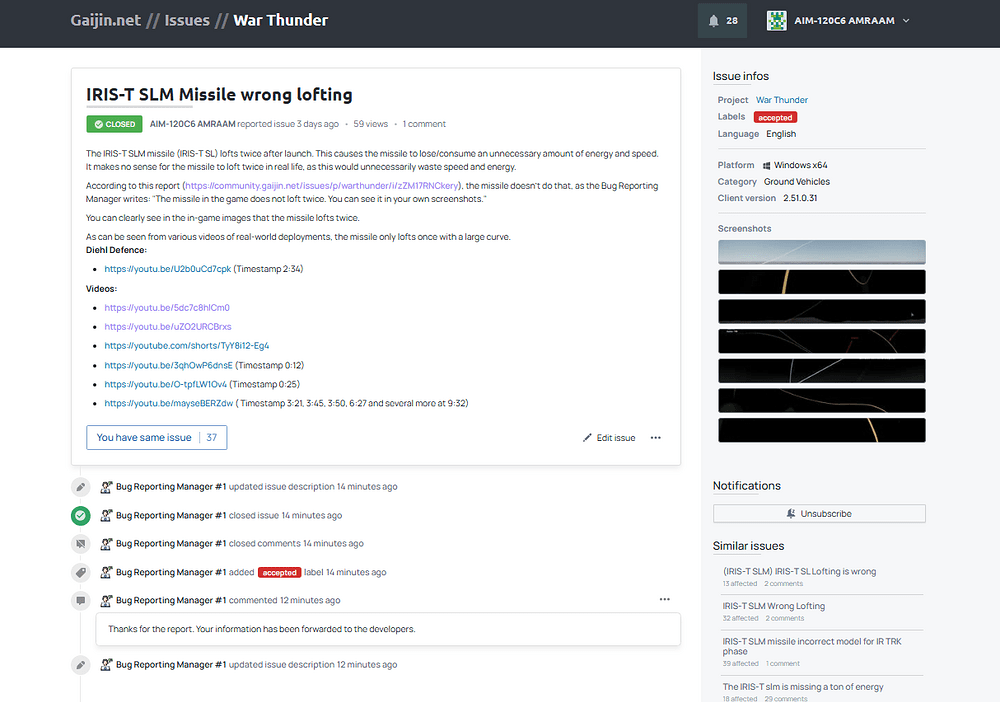Open the comment's three-dot options menu
This screenshot has width=1000, height=702.
click(664, 600)
